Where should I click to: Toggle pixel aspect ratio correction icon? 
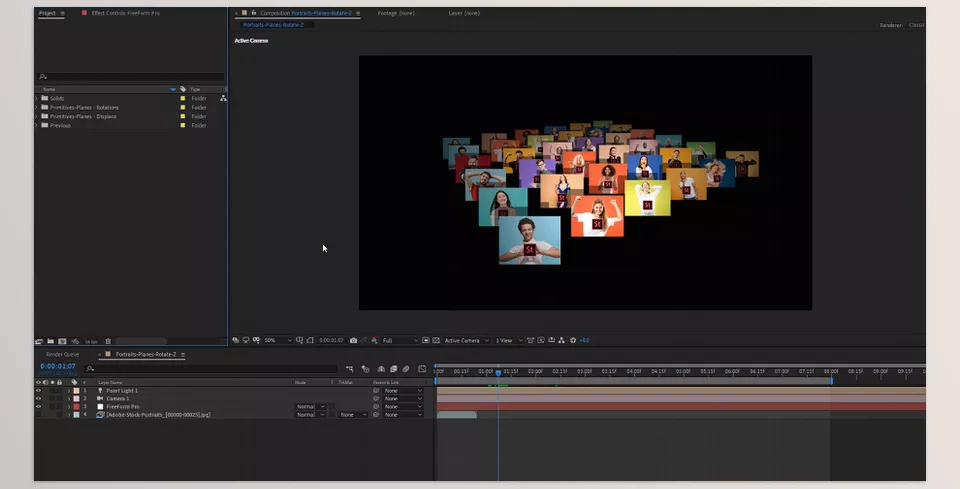(531, 340)
